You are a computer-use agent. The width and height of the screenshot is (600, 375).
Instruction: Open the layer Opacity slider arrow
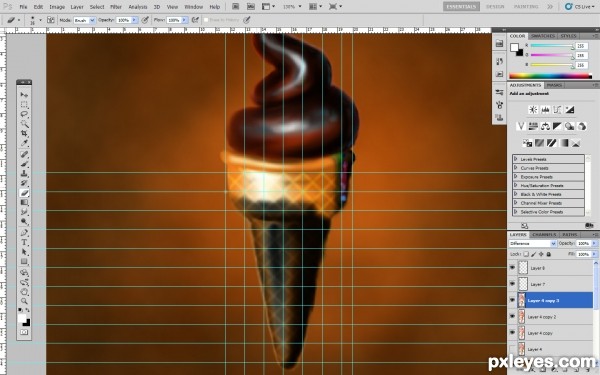(x=594, y=243)
